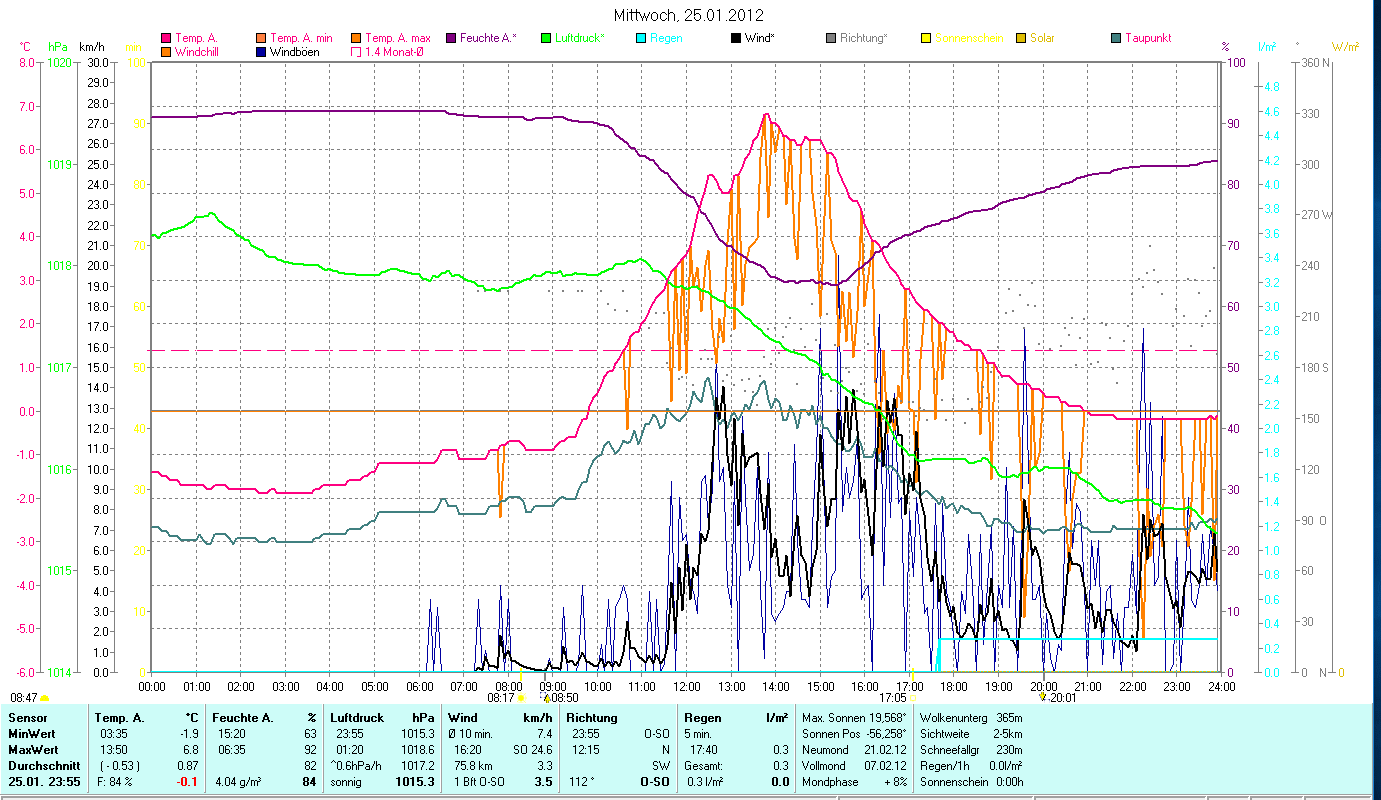Click the cyan Regen legend square
1381x800 pixels.
coord(641,38)
